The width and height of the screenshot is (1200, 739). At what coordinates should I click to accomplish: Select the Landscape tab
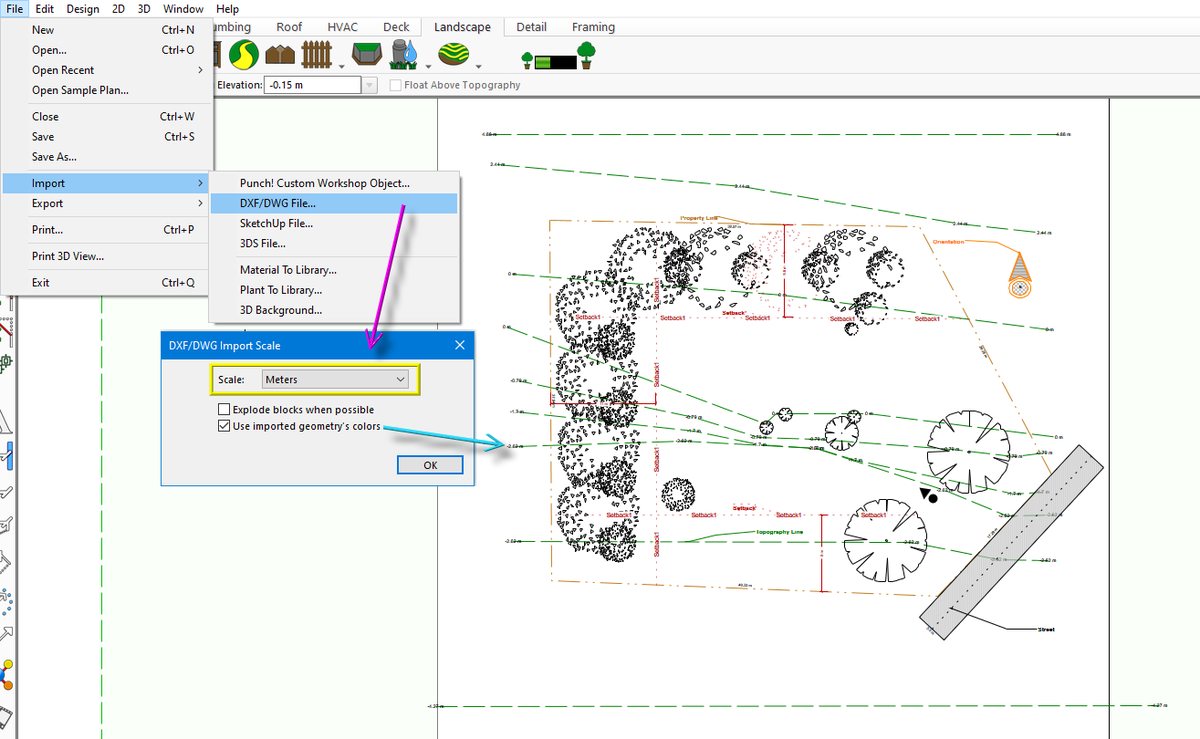462,27
